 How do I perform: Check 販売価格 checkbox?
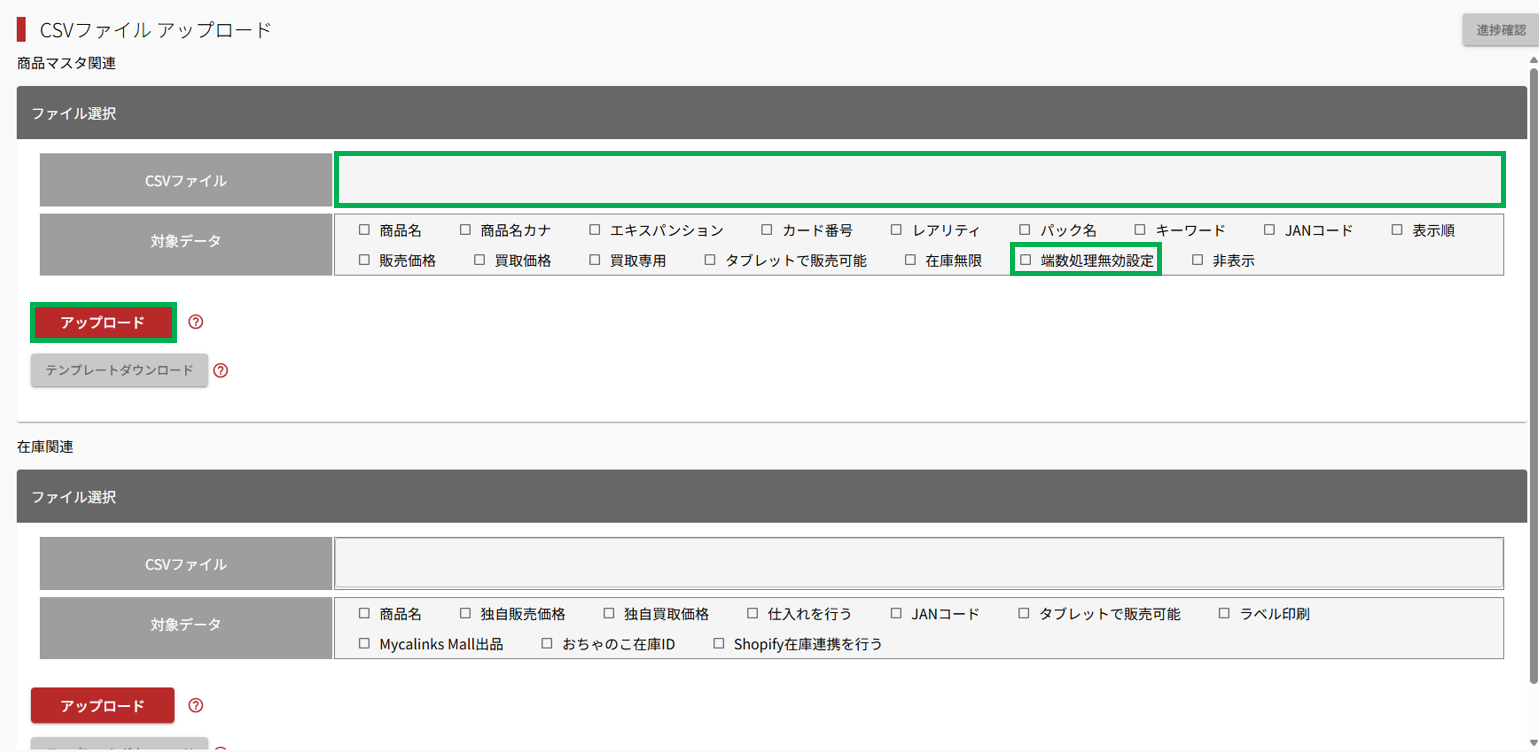point(365,261)
